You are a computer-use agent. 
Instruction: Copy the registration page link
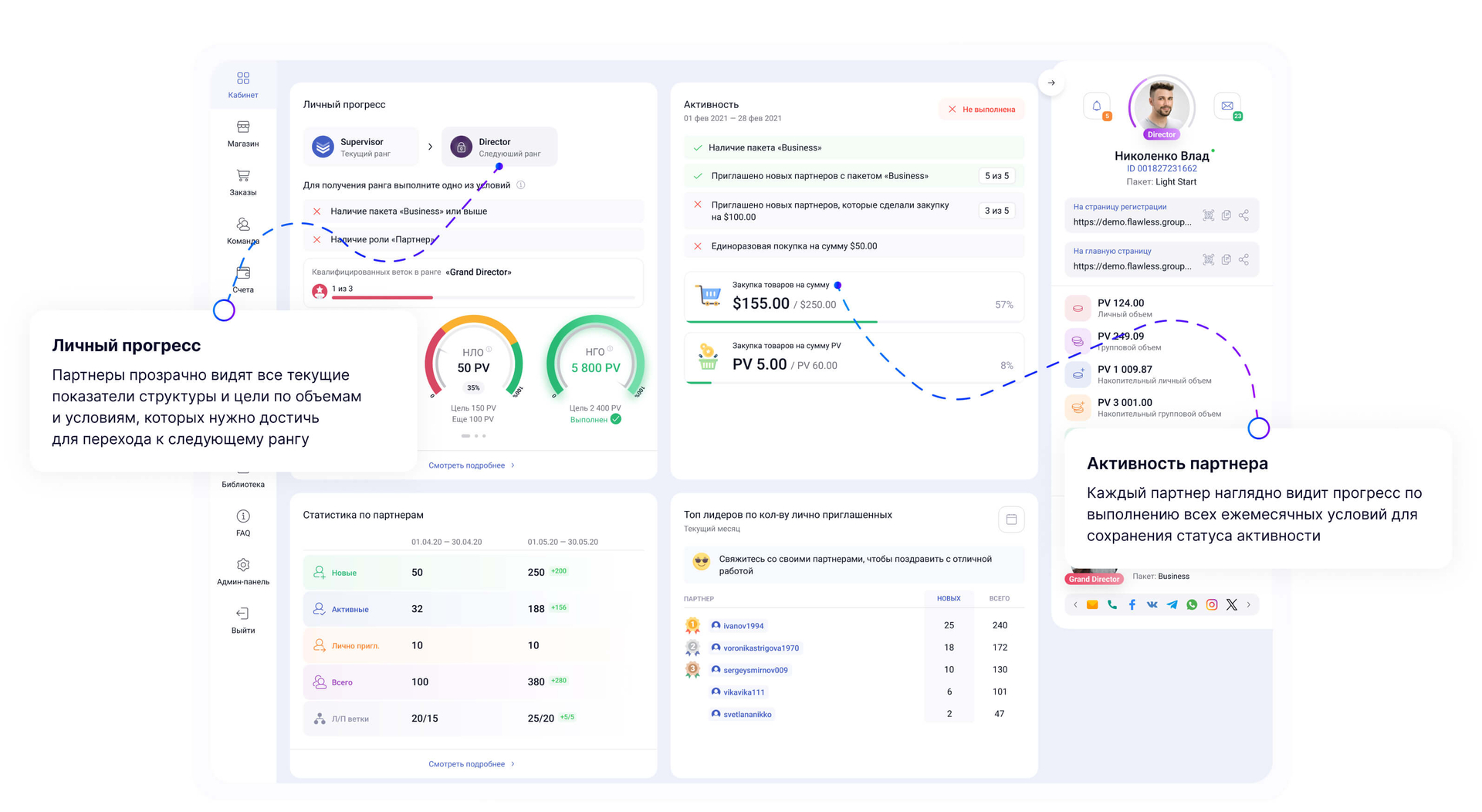pos(1226,215)
